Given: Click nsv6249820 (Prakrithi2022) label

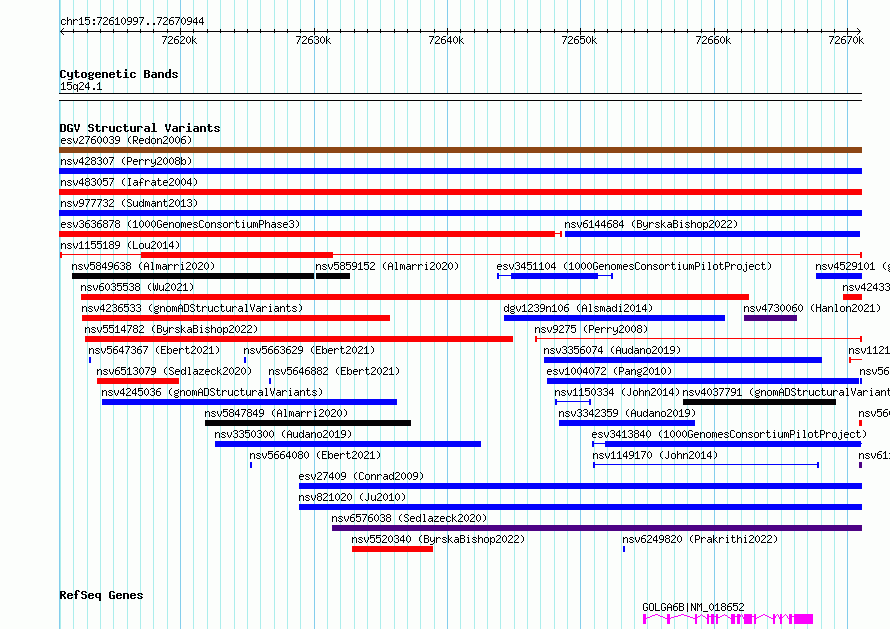Looking at the screenshot, I should coord(700,539).
